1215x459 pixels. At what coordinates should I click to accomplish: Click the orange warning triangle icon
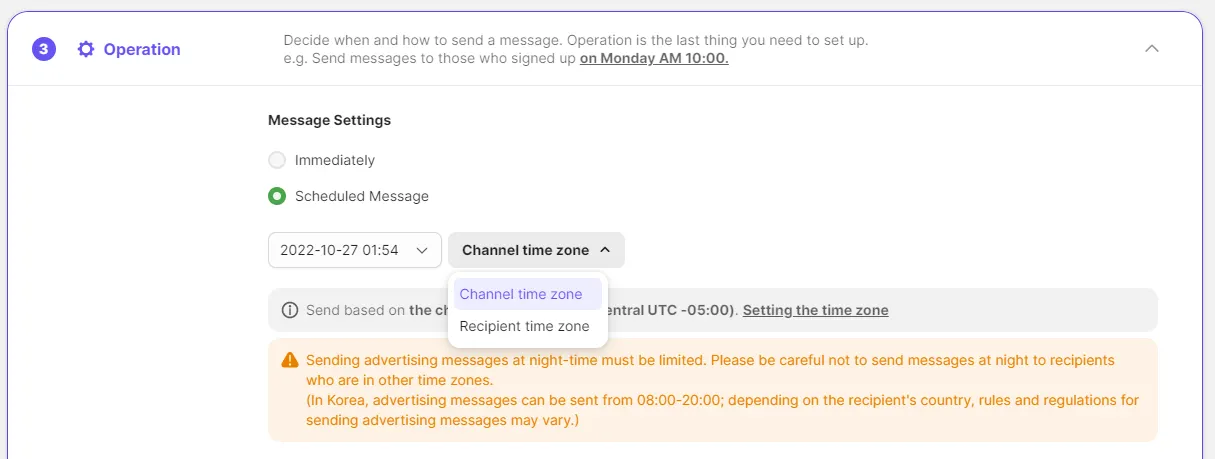[290, 360]
